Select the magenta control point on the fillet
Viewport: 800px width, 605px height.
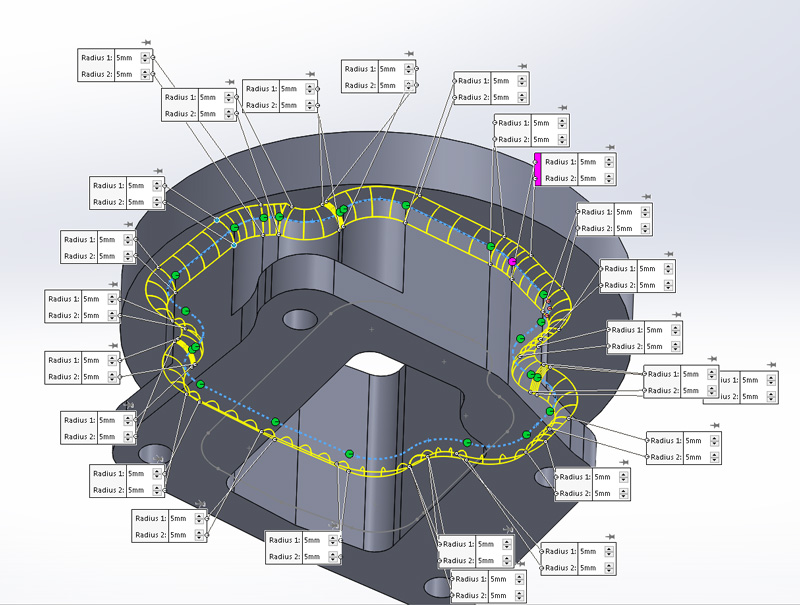pyautogui.click(x=512, y=262)
